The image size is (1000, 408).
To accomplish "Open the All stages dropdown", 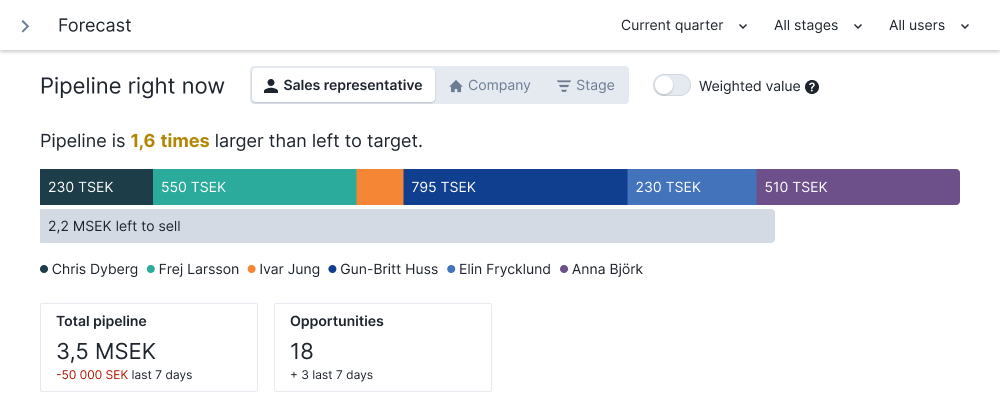I will pos(818,26).
